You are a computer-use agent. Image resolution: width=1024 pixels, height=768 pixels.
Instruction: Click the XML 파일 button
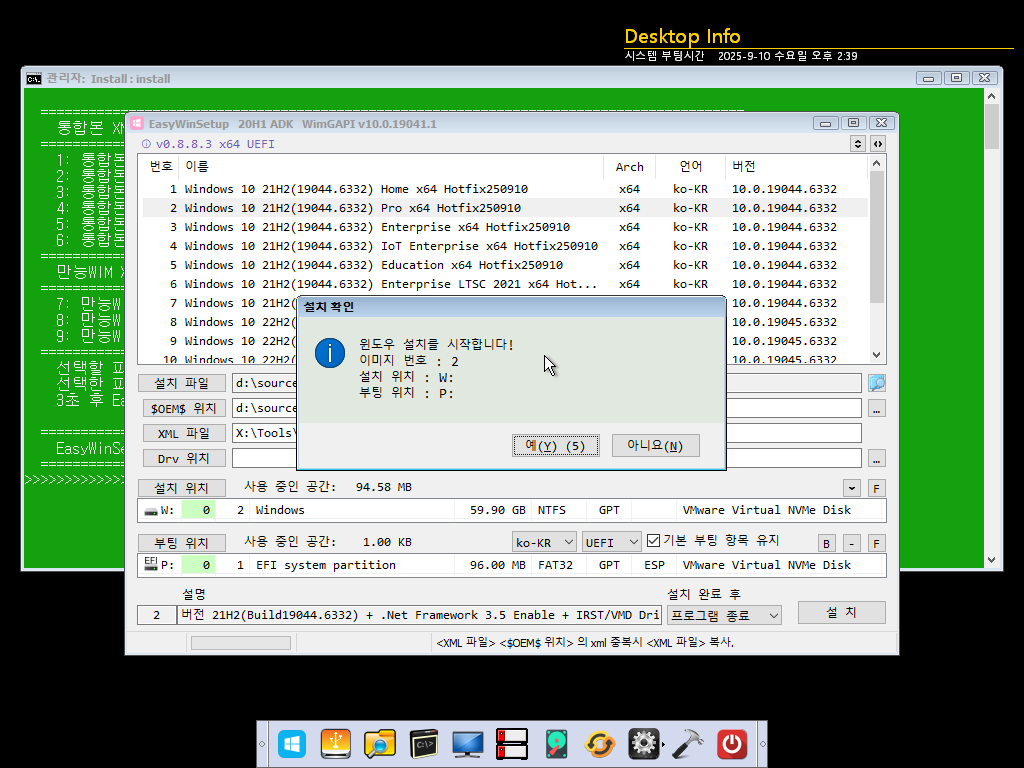(184, 433)
